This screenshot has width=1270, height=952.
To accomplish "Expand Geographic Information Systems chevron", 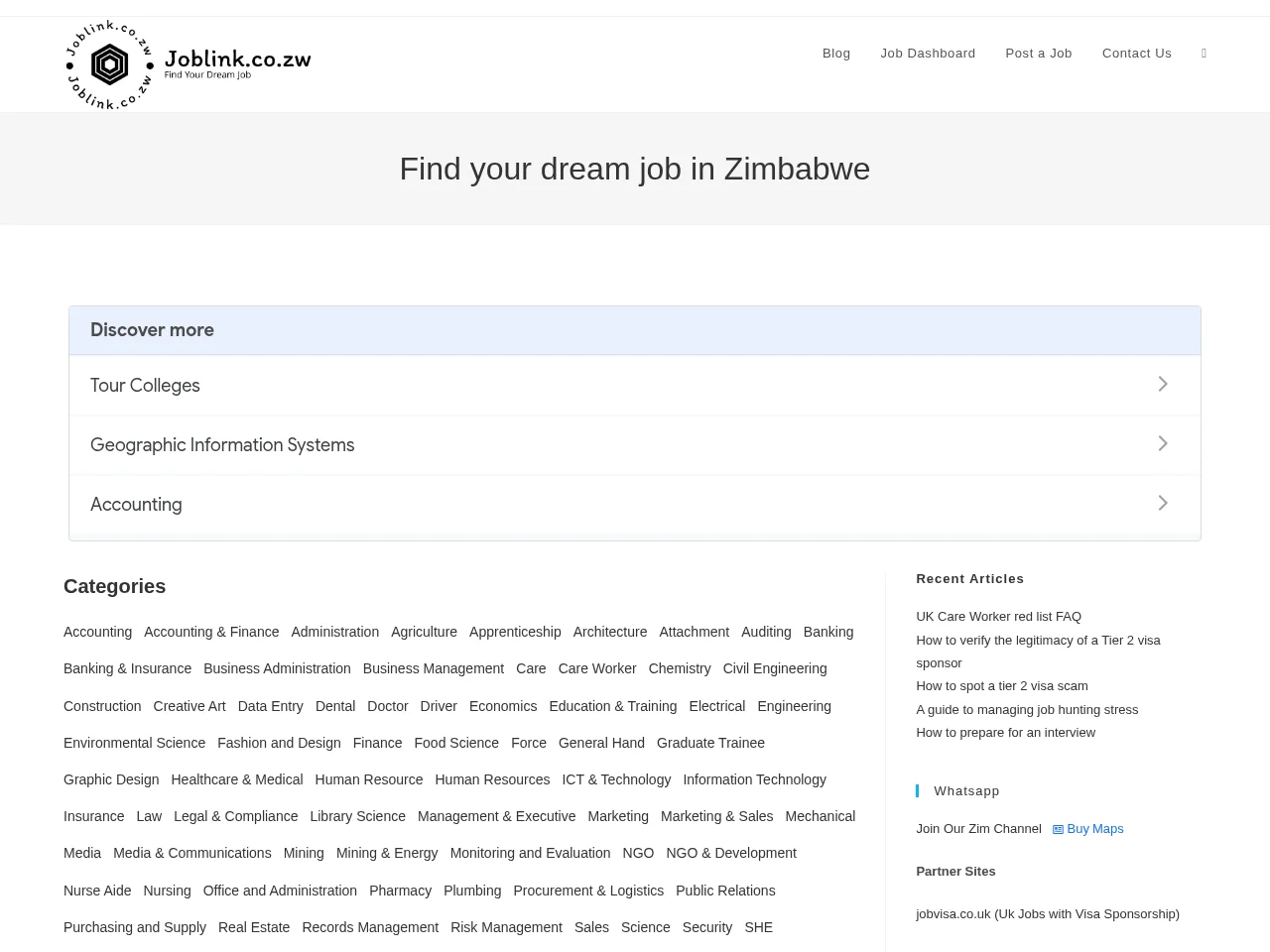I will pos(1163,443).
